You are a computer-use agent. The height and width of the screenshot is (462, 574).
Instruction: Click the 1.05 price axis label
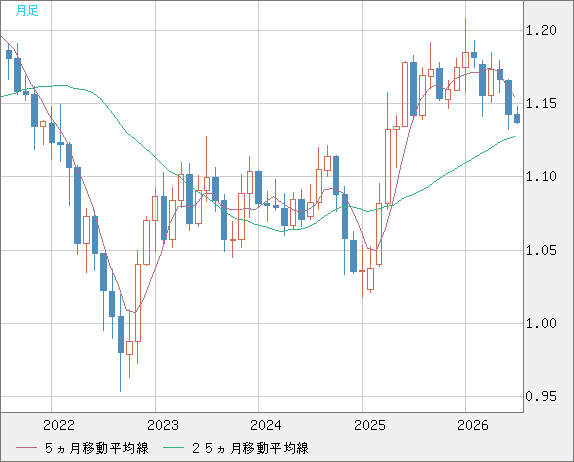541,250
